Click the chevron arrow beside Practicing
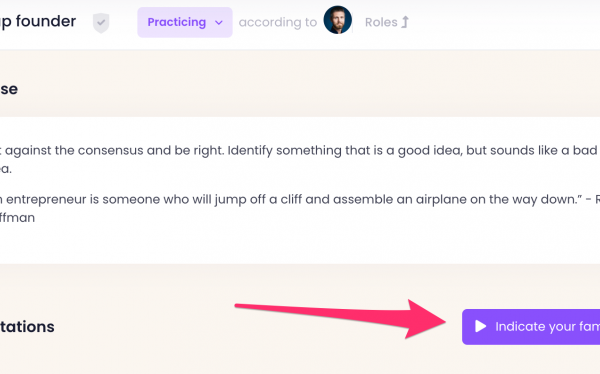The image size is (600, 374). [x=219, y=23]
